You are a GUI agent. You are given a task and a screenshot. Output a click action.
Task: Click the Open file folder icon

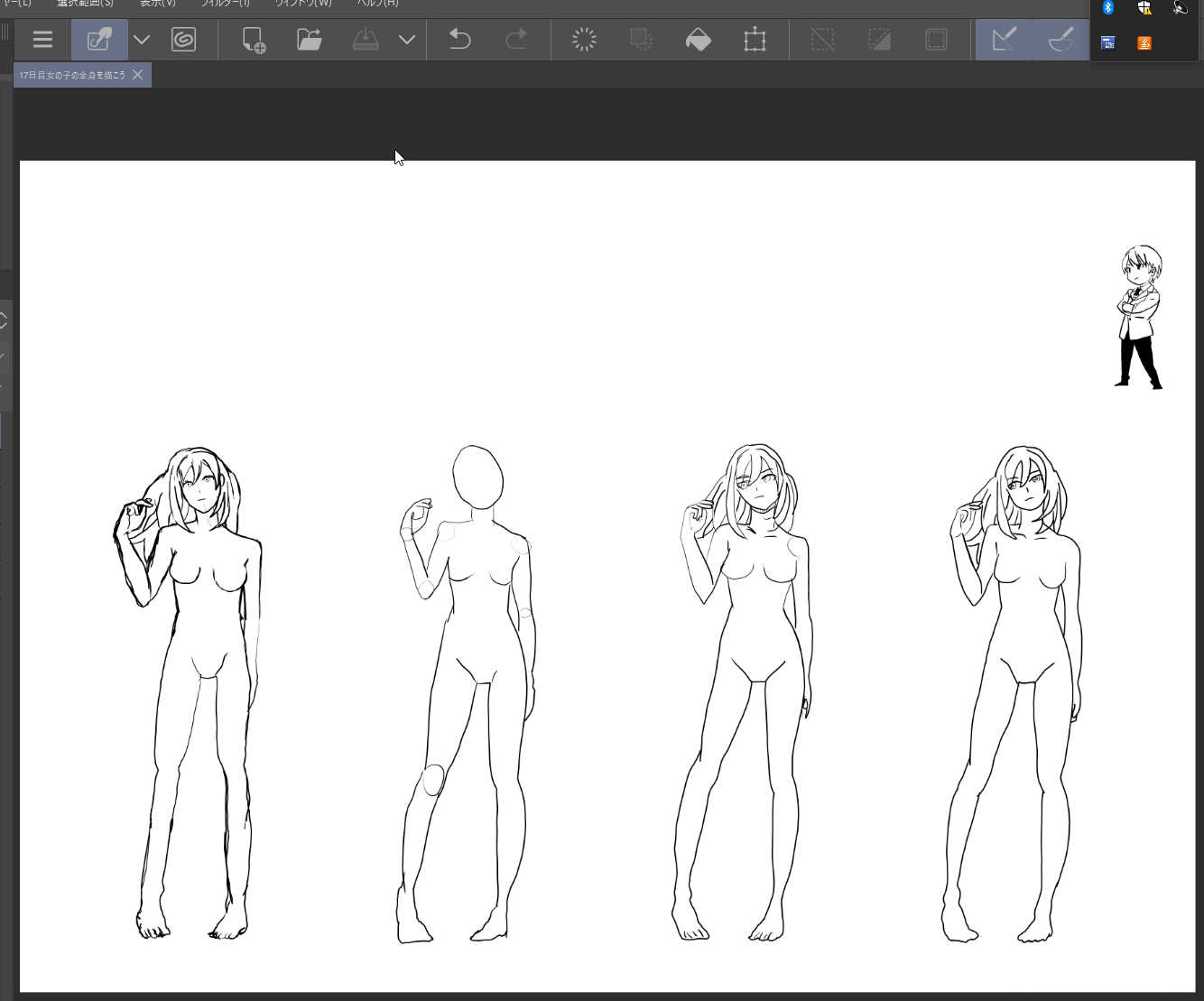pyautogui.click(x=310, y=40)
